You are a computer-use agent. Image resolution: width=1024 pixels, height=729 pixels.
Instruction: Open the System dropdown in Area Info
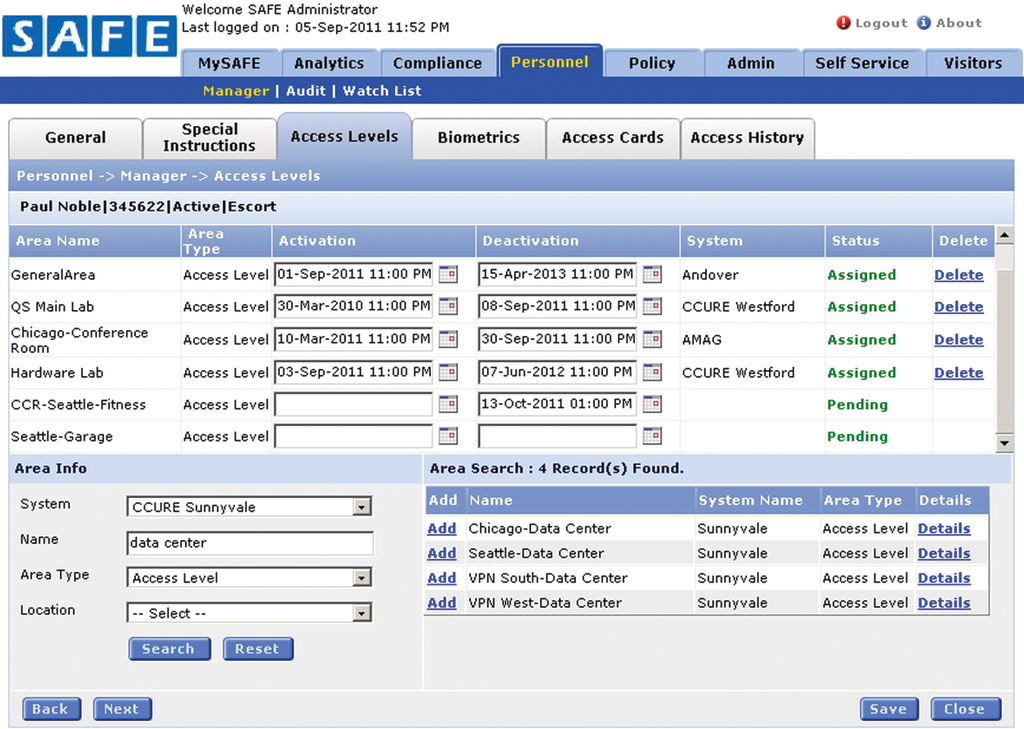click(x=362, y=507)
